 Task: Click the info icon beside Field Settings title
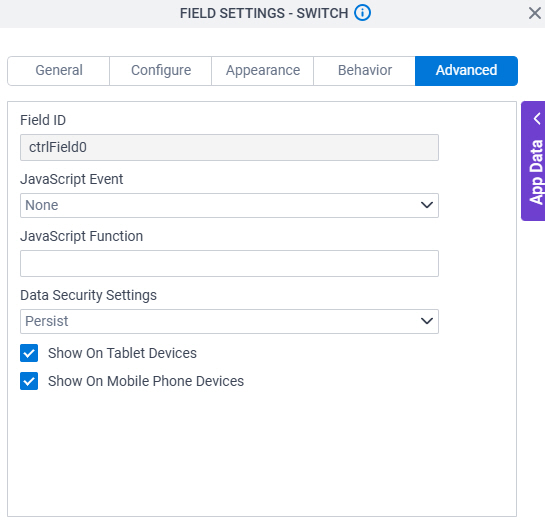pos(362,13)
